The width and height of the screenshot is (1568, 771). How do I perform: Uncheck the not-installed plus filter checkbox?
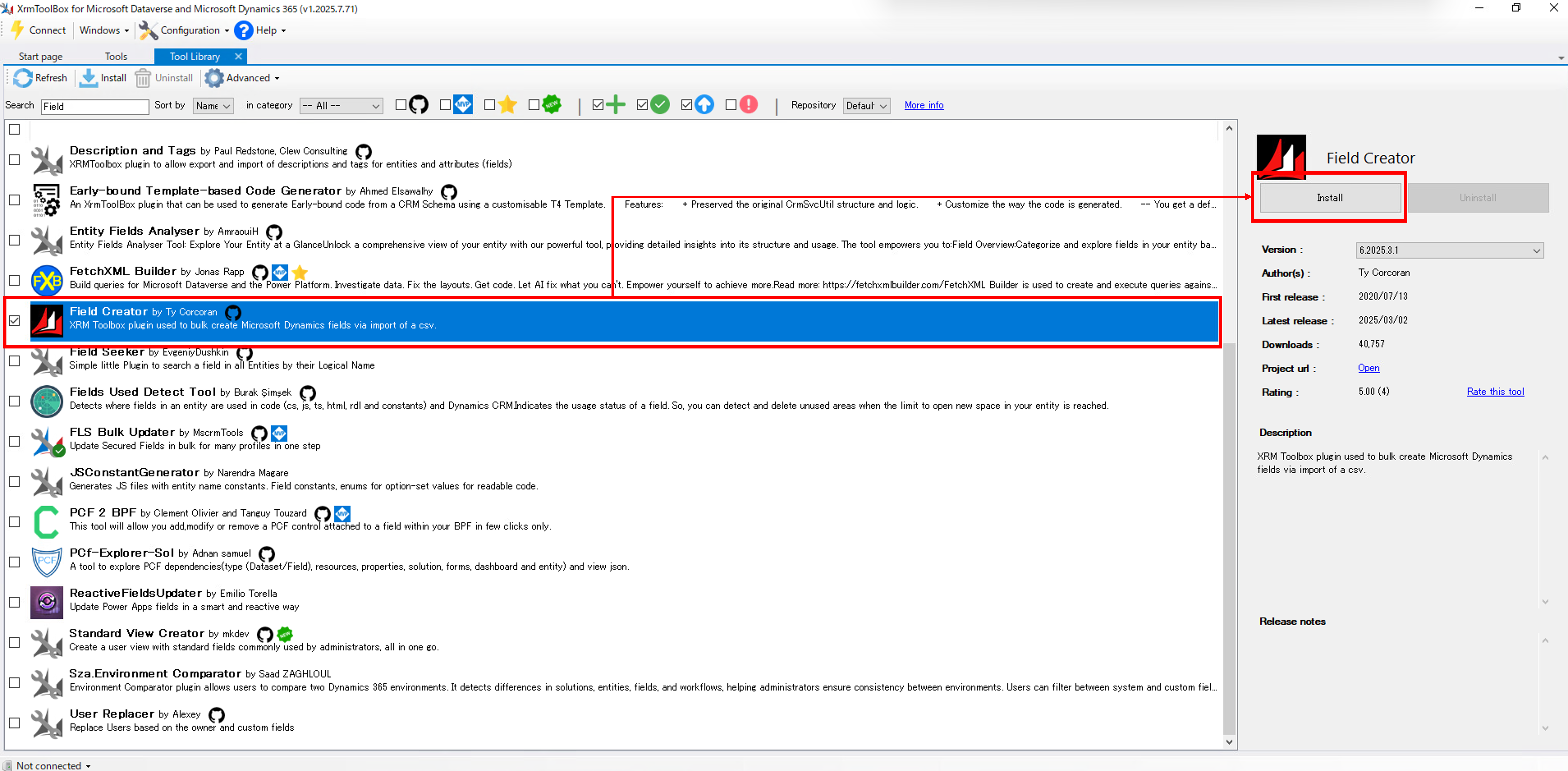click(x=598, y=105)
